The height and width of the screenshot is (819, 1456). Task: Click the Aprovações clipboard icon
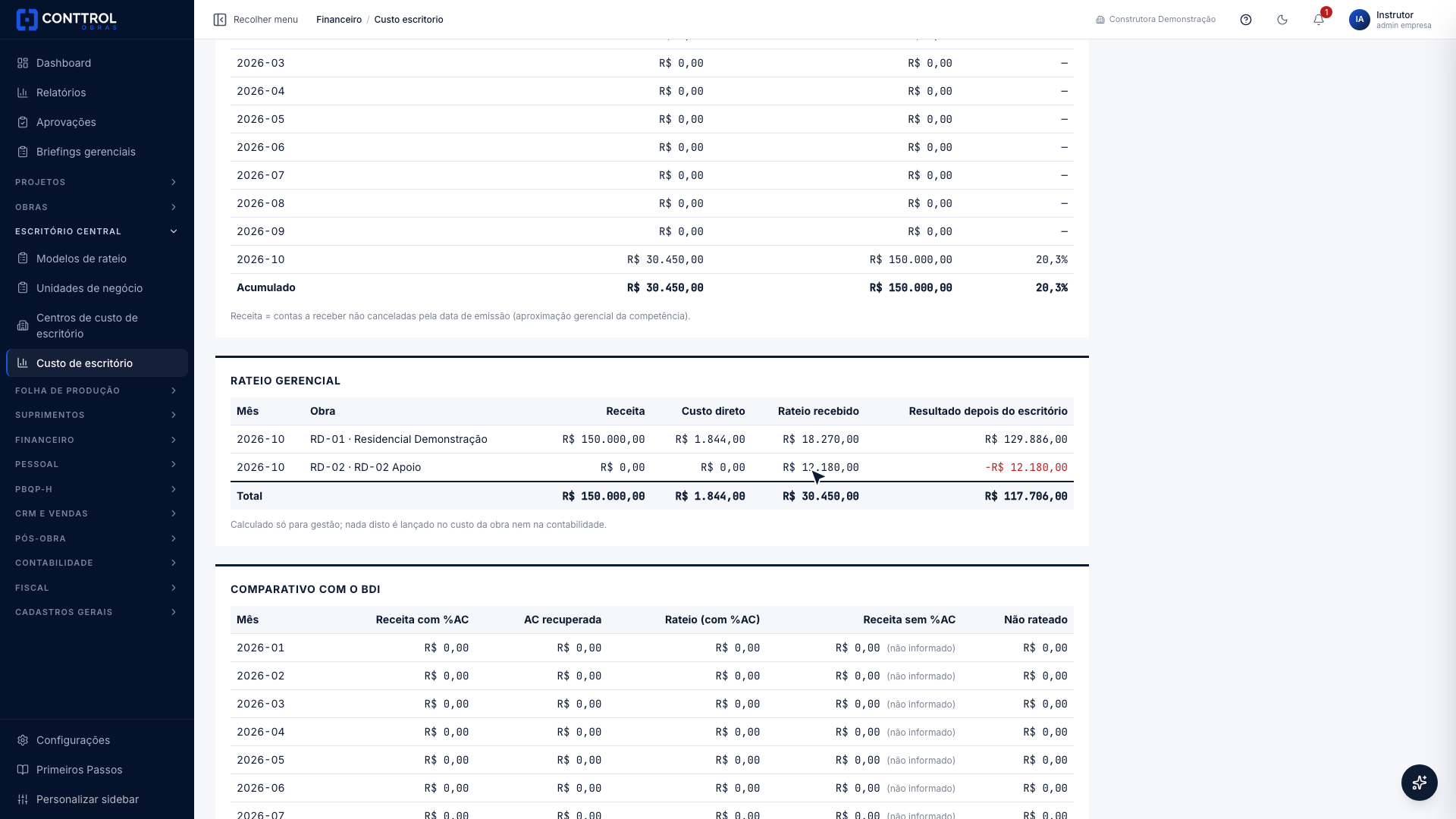point(23,122)
